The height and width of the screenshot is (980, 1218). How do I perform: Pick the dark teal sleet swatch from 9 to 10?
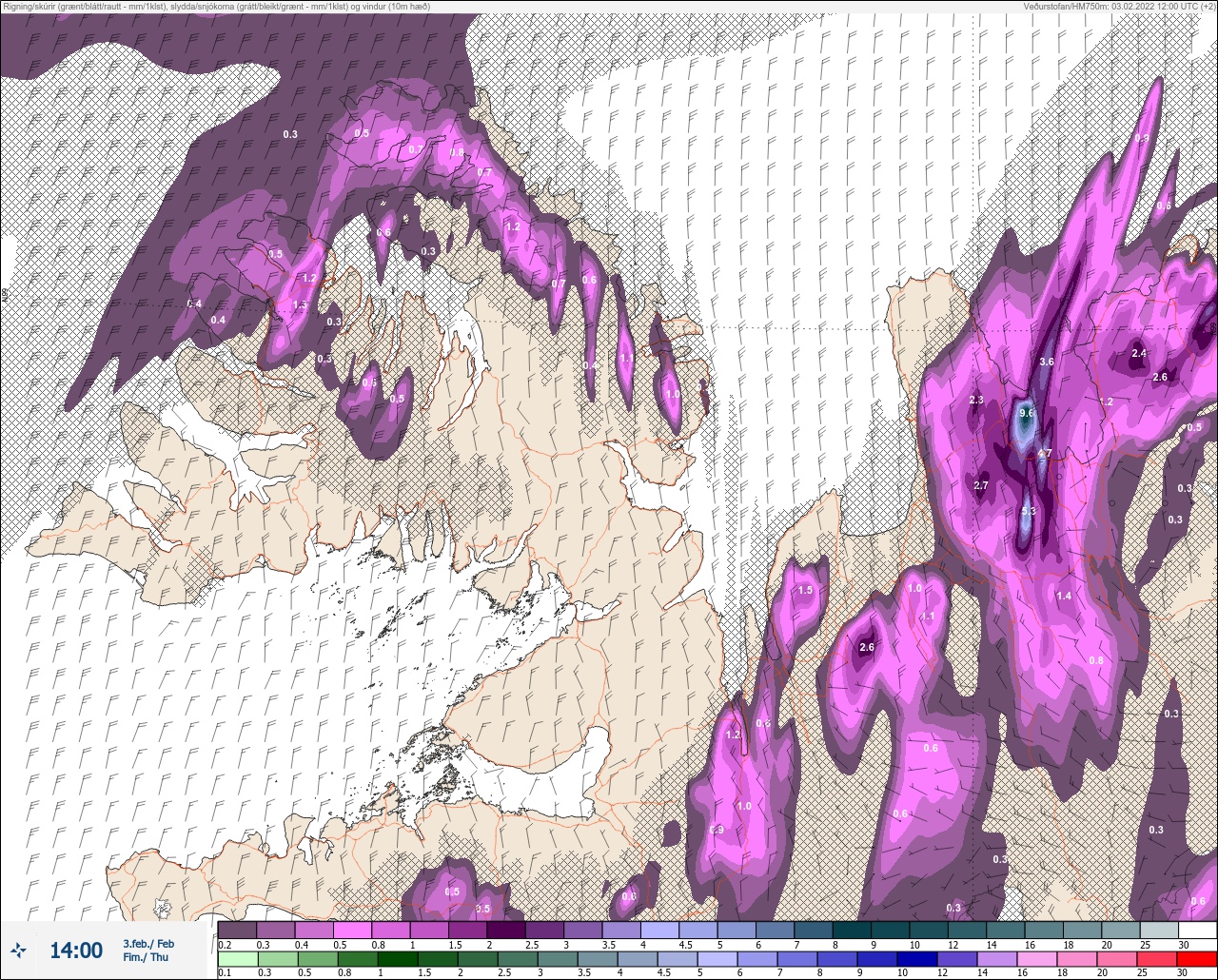click(891, 930)
